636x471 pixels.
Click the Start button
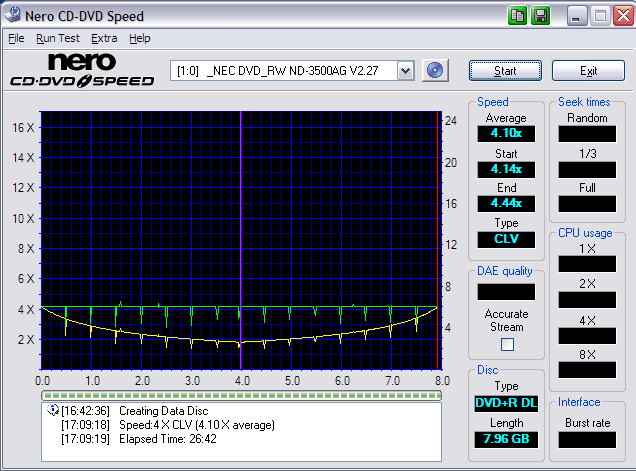505,71
